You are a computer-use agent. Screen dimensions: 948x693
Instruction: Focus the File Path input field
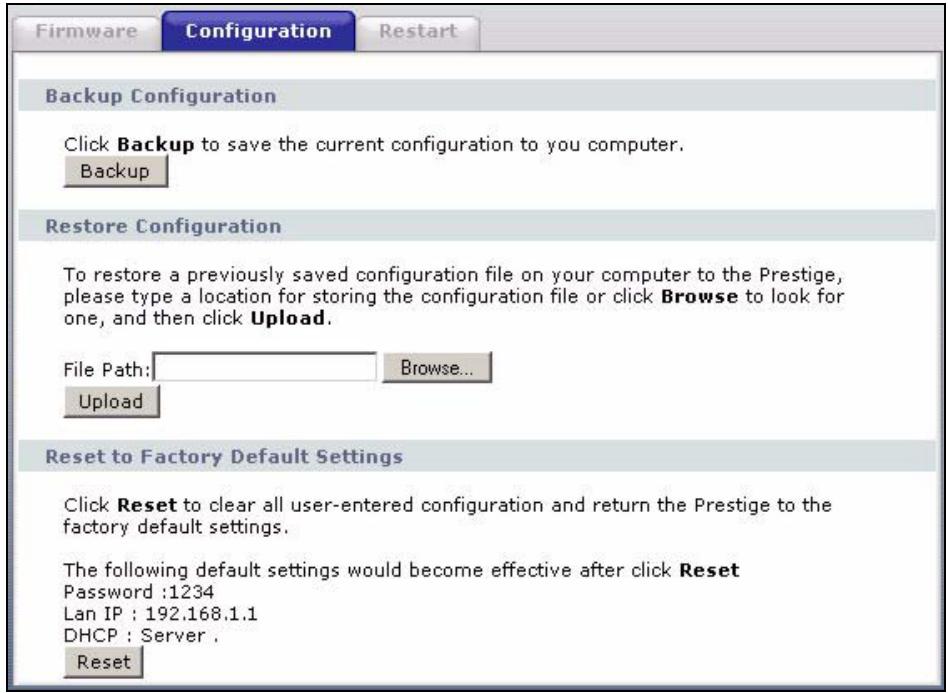(265, 367)
